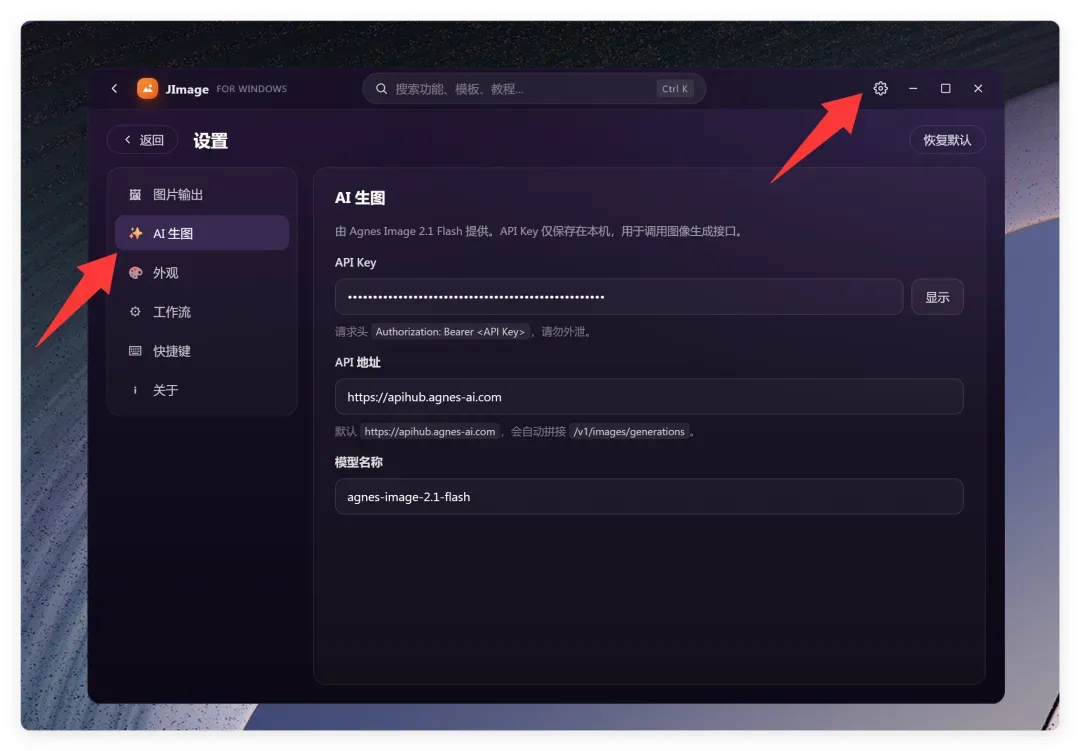Focus the API Key password field
This screenshot has width=1080, height=751.
(x=619, y=297)
